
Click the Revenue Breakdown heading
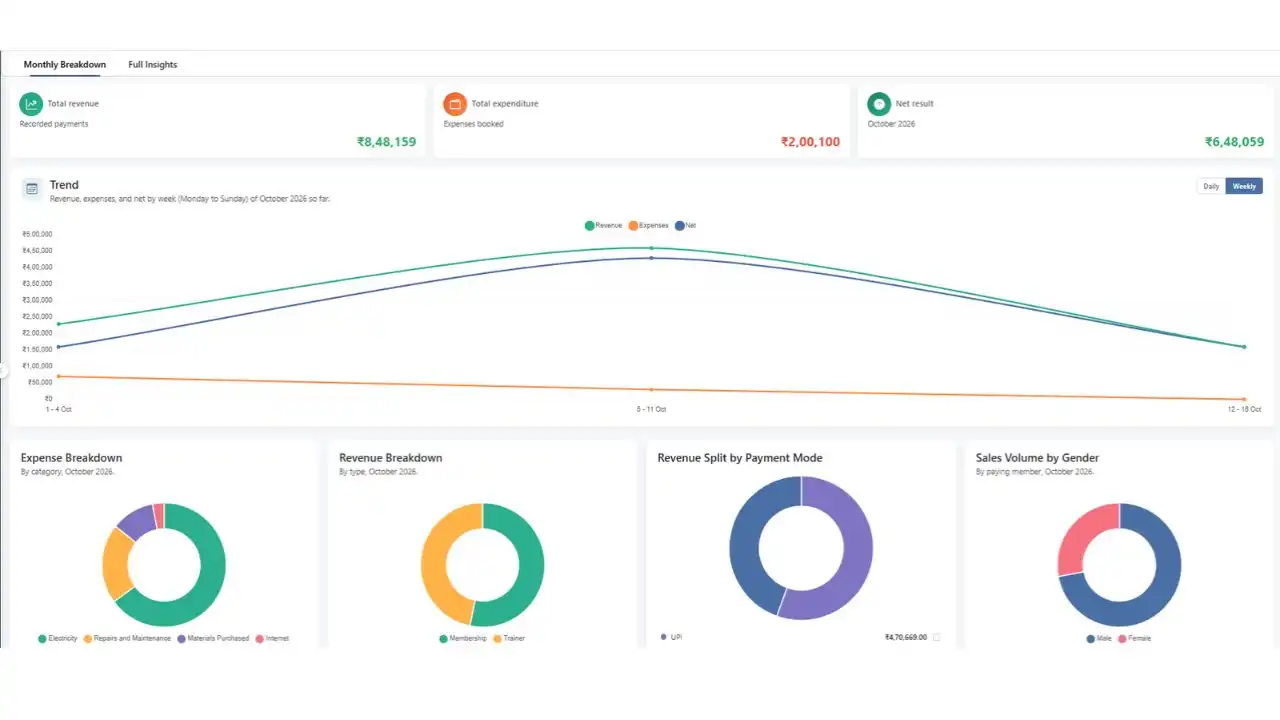[390, 458]
